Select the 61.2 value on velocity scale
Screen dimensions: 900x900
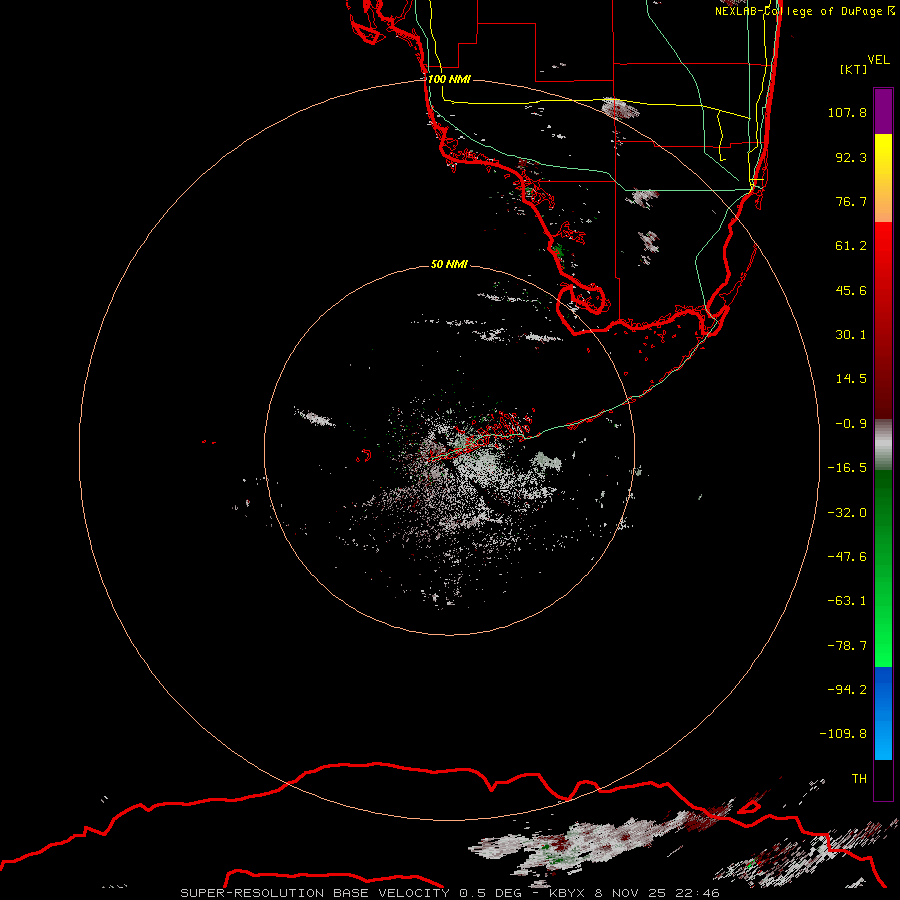click(x=851, y=246)
